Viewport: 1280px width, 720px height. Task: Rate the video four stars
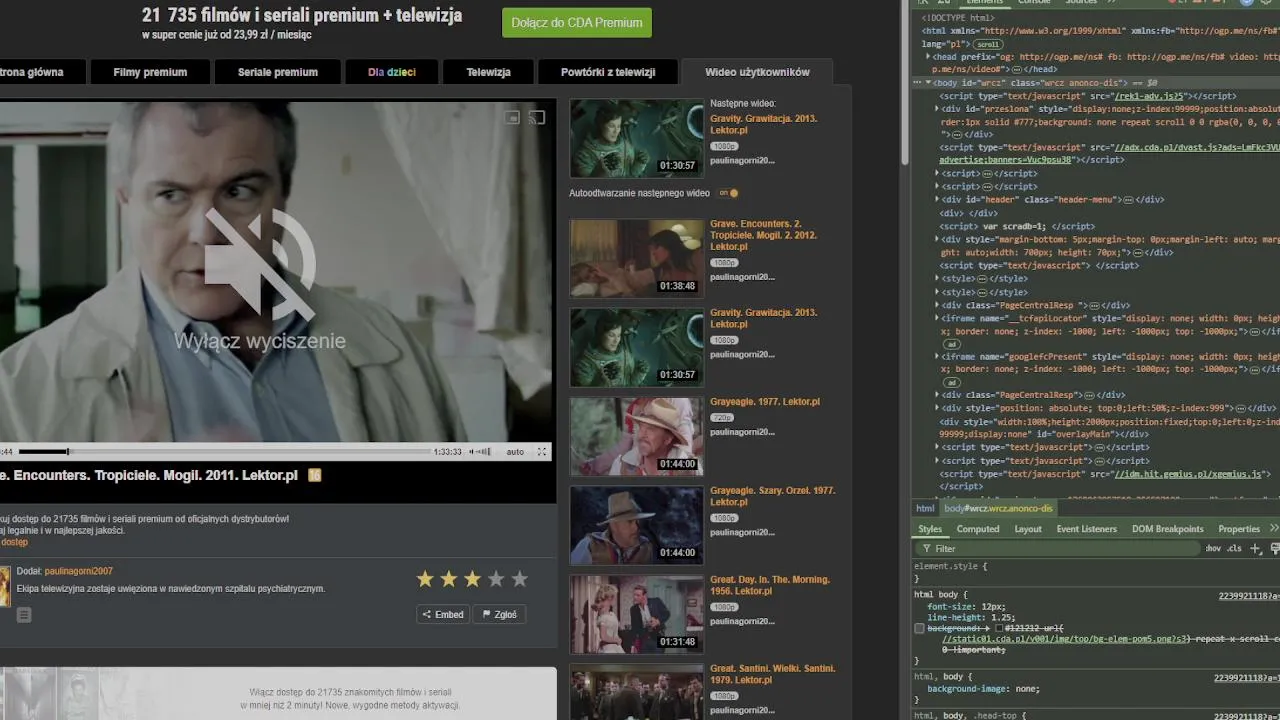click(x=496, y=579)
